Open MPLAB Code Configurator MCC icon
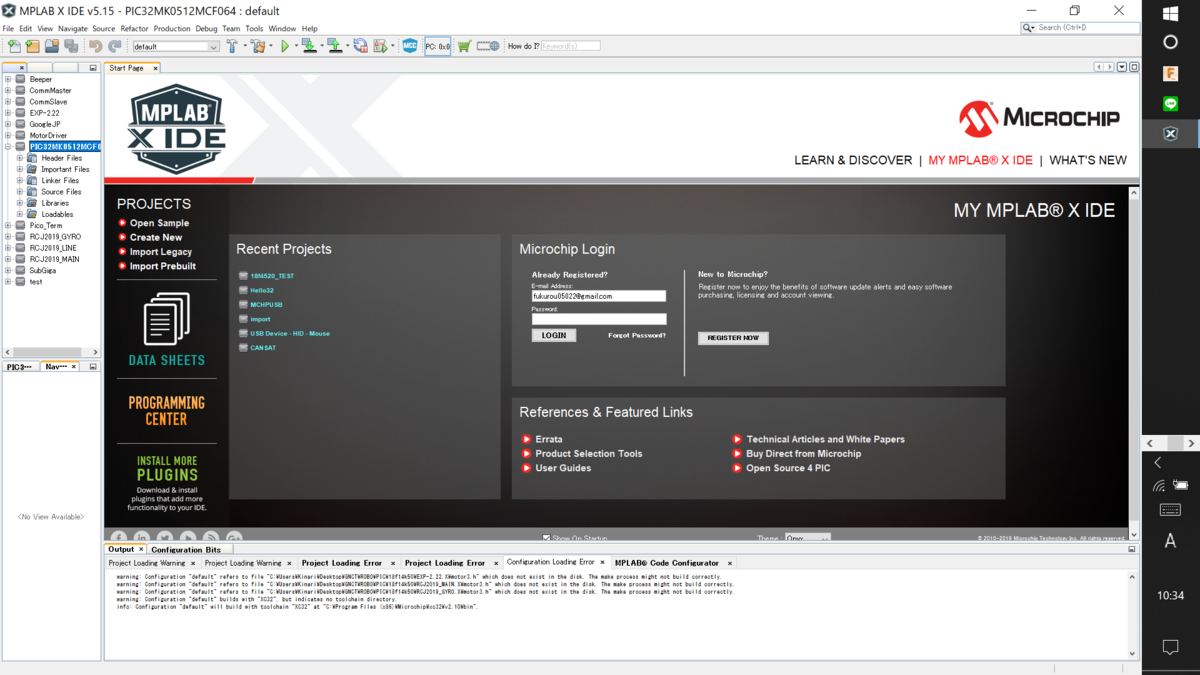The width and height of the screenshot is (1200, 675). pos(409,46)
